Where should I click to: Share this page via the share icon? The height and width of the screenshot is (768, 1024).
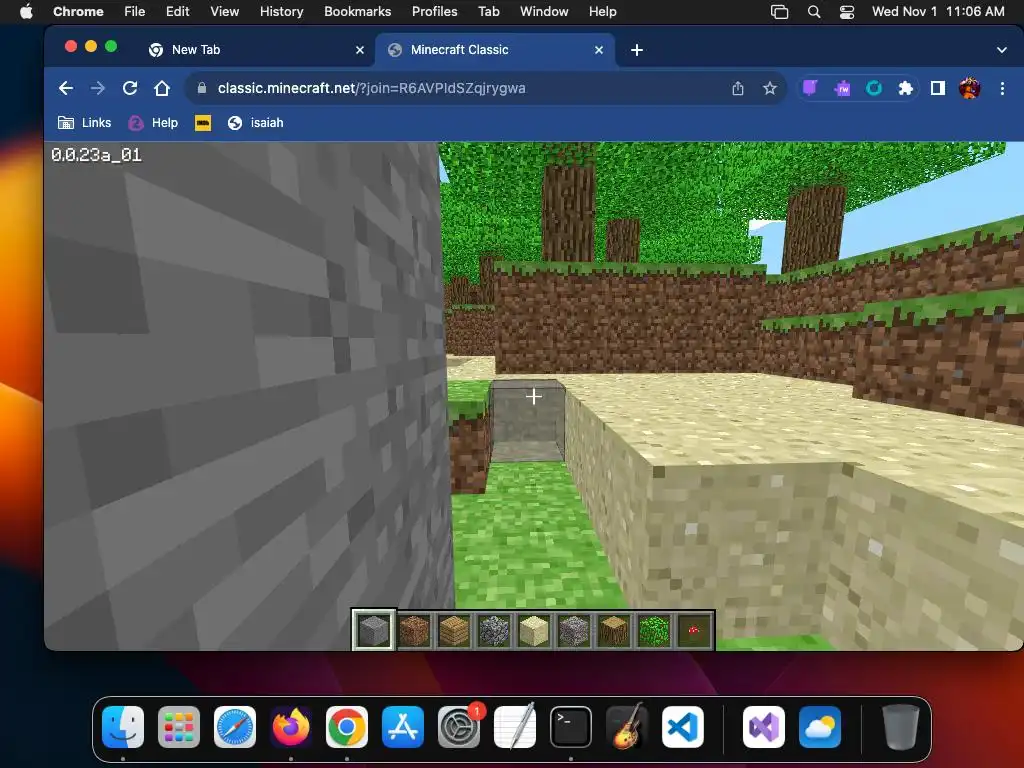pyautogui.click(x=738, y=88)
